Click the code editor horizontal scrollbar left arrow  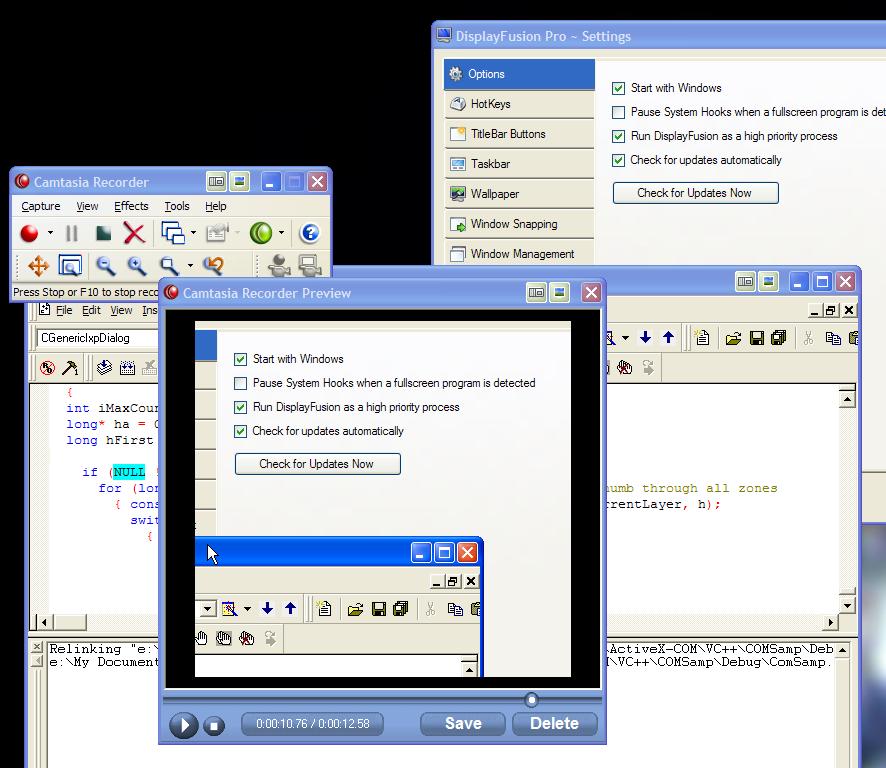click(45, 622)
